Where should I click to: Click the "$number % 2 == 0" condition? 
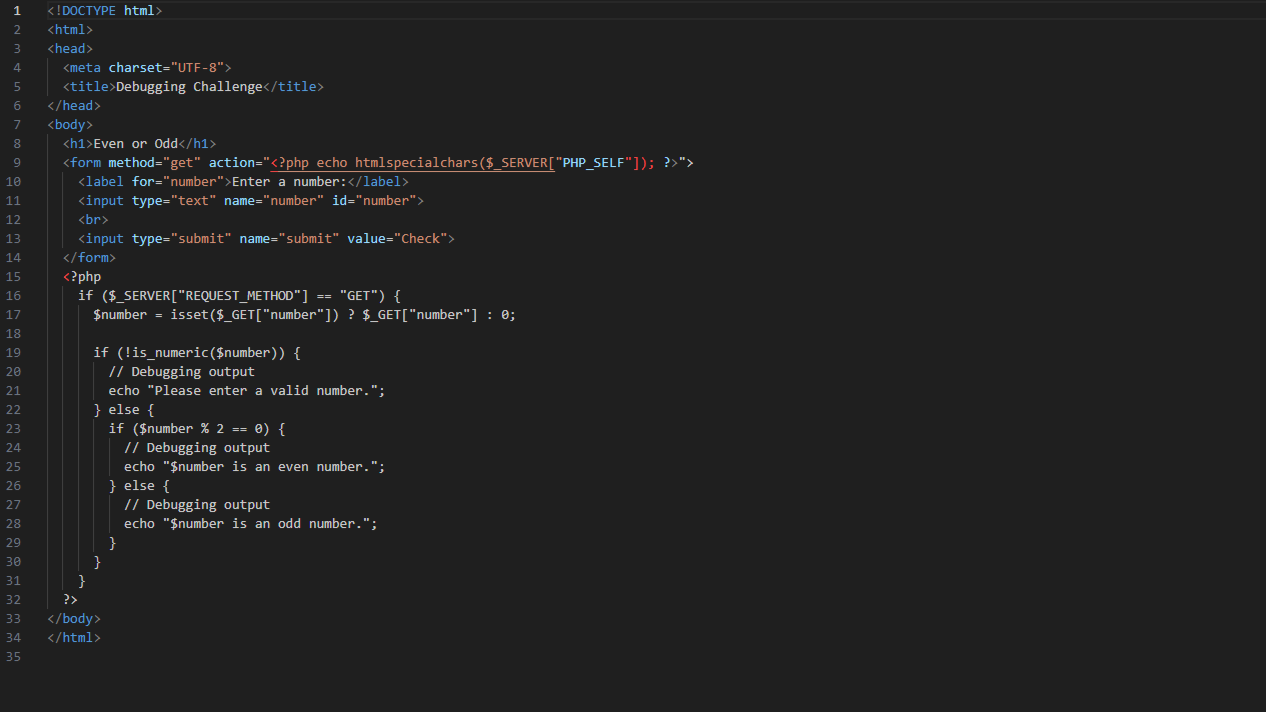click(205, 428)
